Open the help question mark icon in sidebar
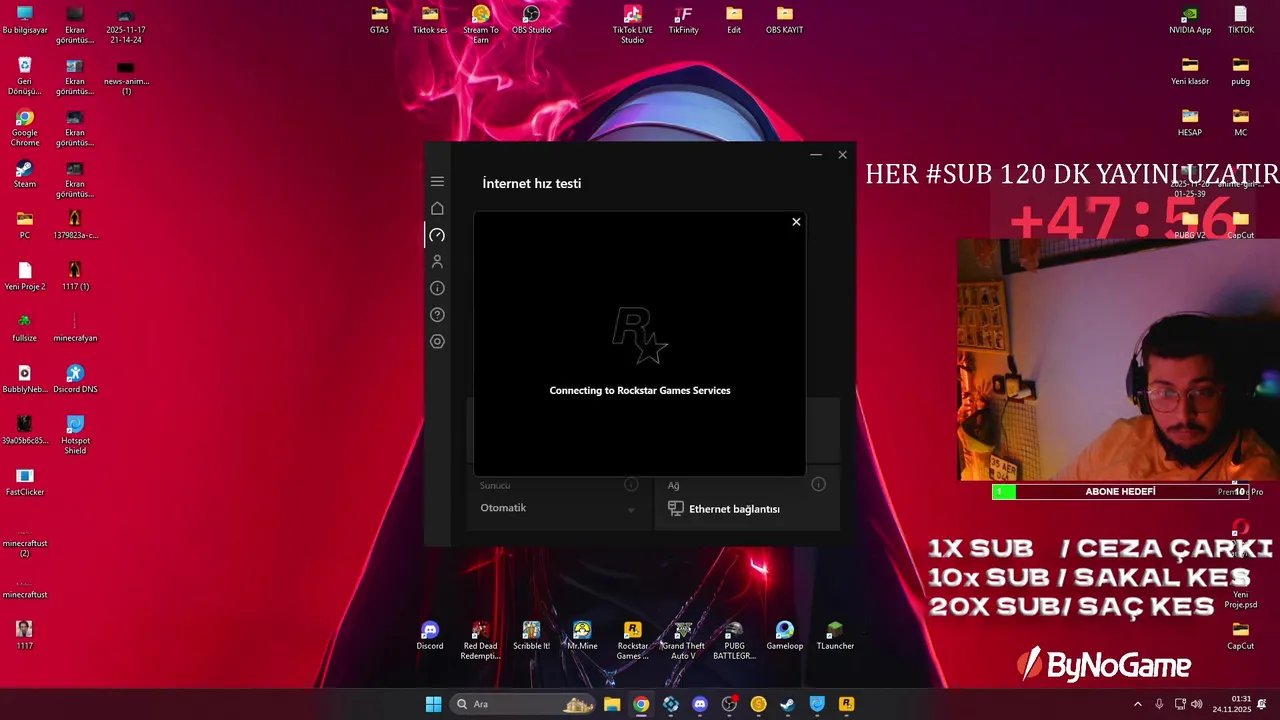This screenshot has height=720, width=1280. [437, 315]
